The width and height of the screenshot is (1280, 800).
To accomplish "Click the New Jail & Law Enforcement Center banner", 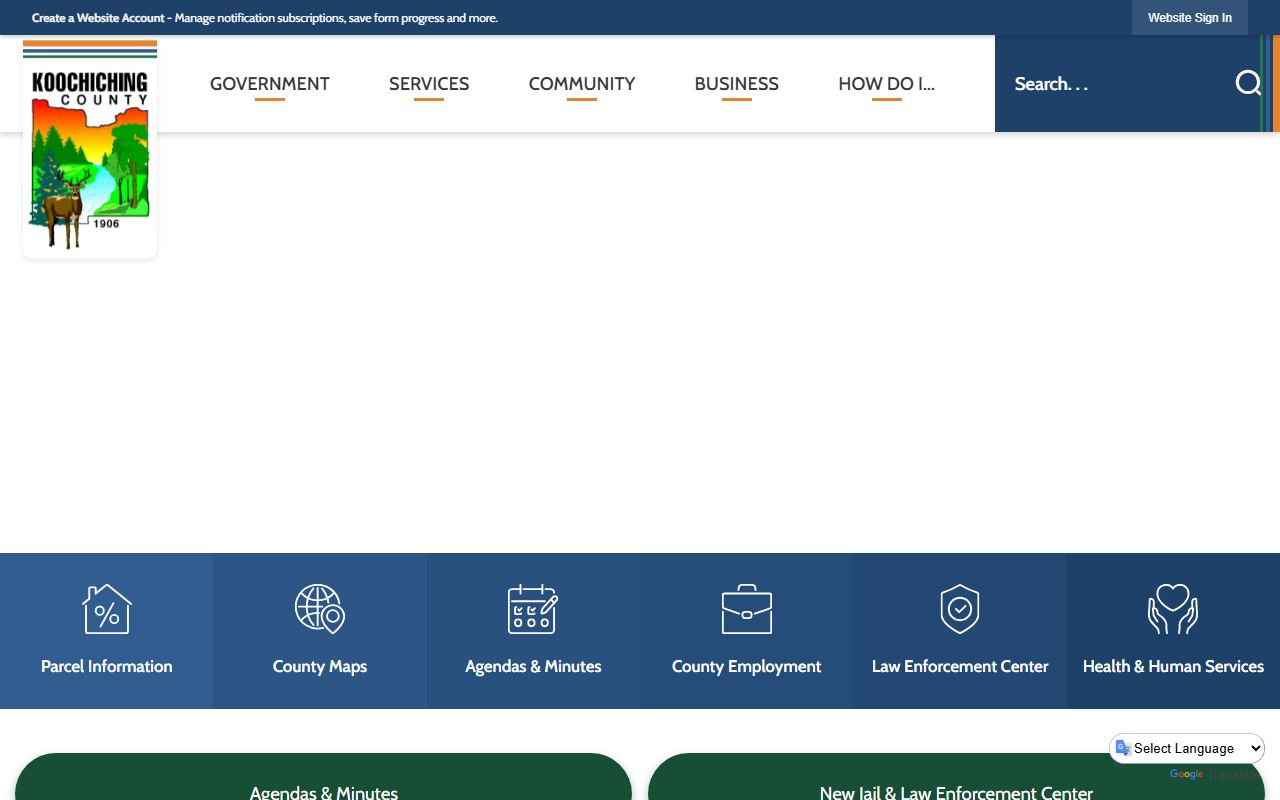I will [956, 777].
